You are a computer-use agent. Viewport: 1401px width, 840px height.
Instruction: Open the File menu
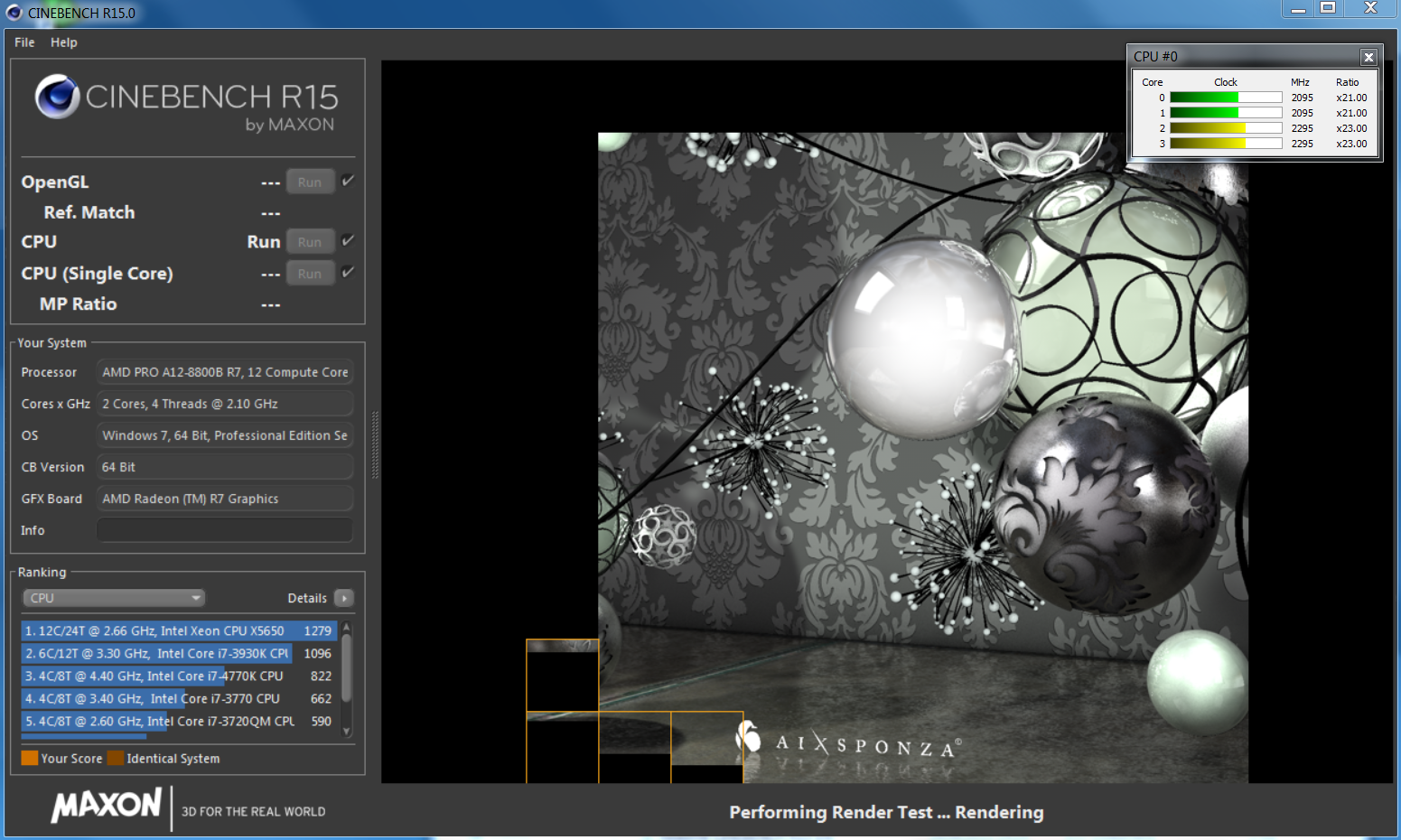click(x=24, y=42)
